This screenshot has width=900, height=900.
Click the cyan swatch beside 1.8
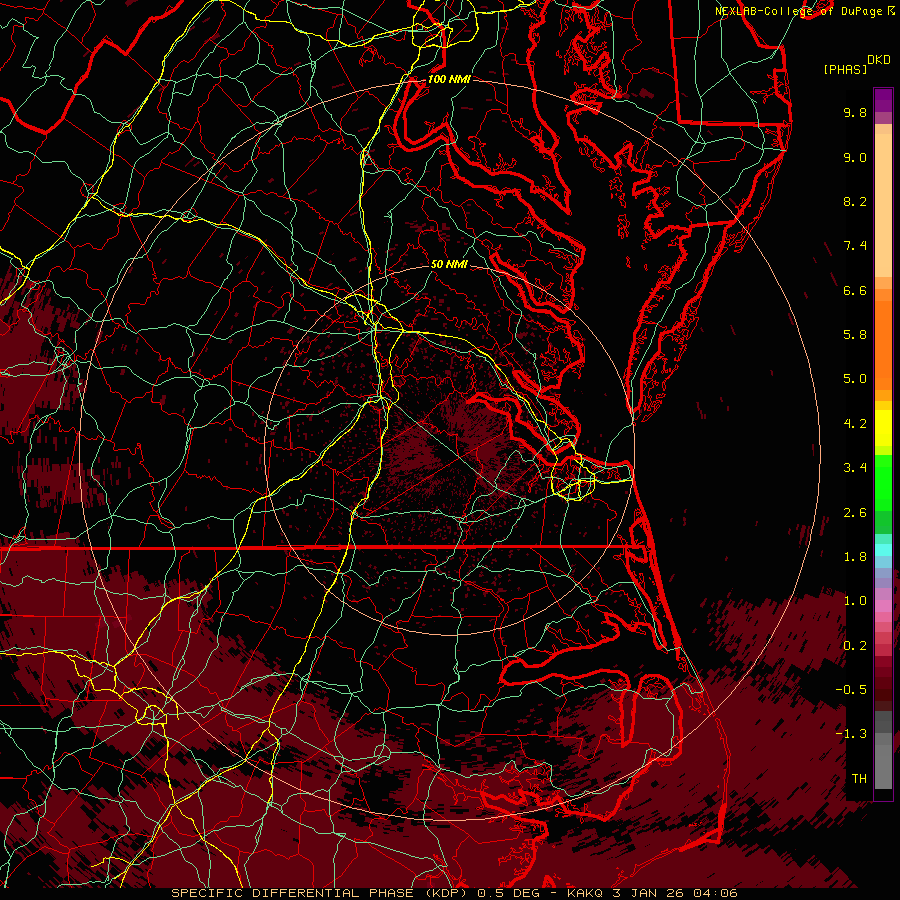pos(883,550)
